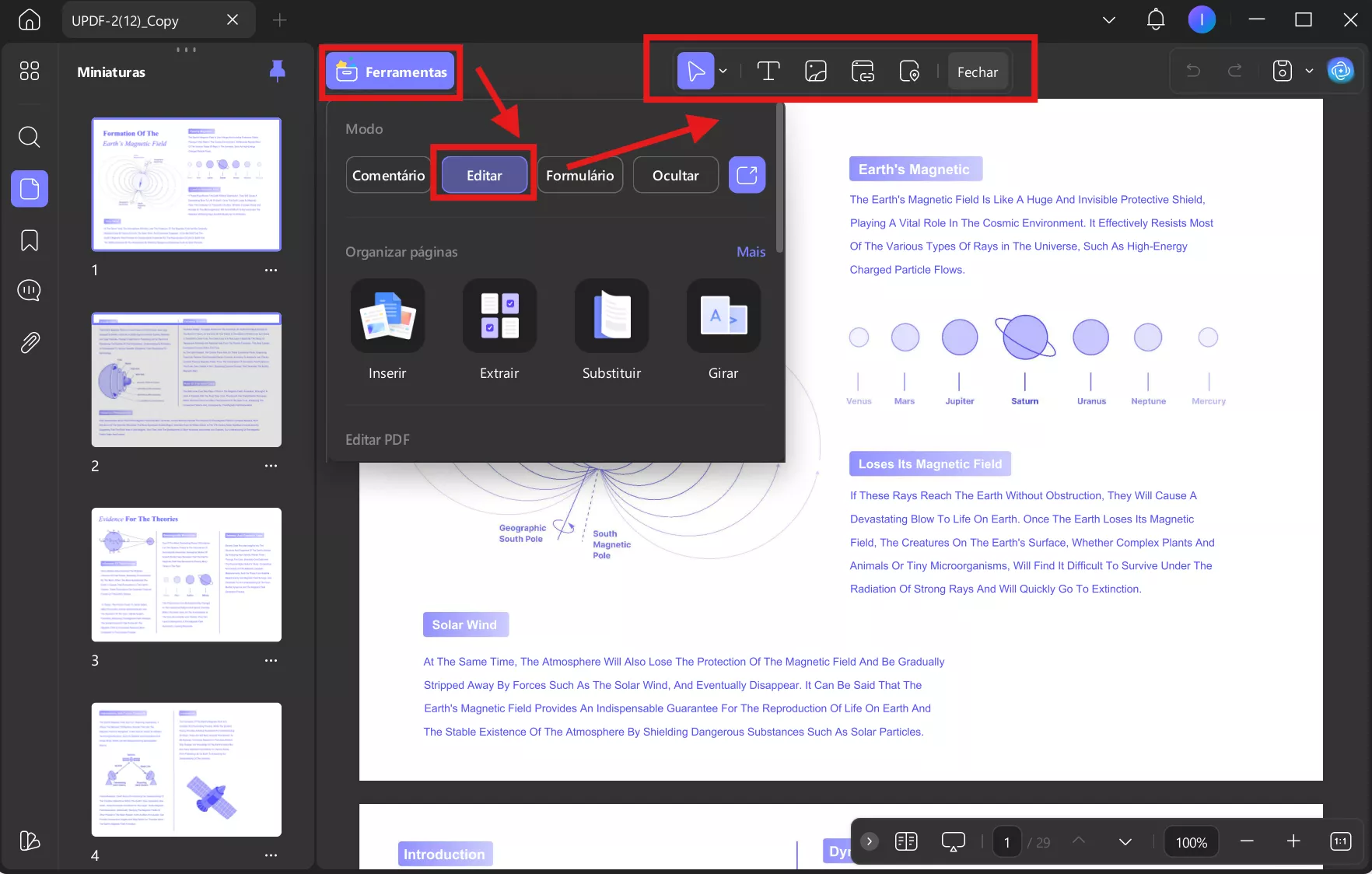This screenshot has width=1372, height=874.
Task: Open page 3 thumbnail
Action: pyautogui.click(x=186, y=575)
